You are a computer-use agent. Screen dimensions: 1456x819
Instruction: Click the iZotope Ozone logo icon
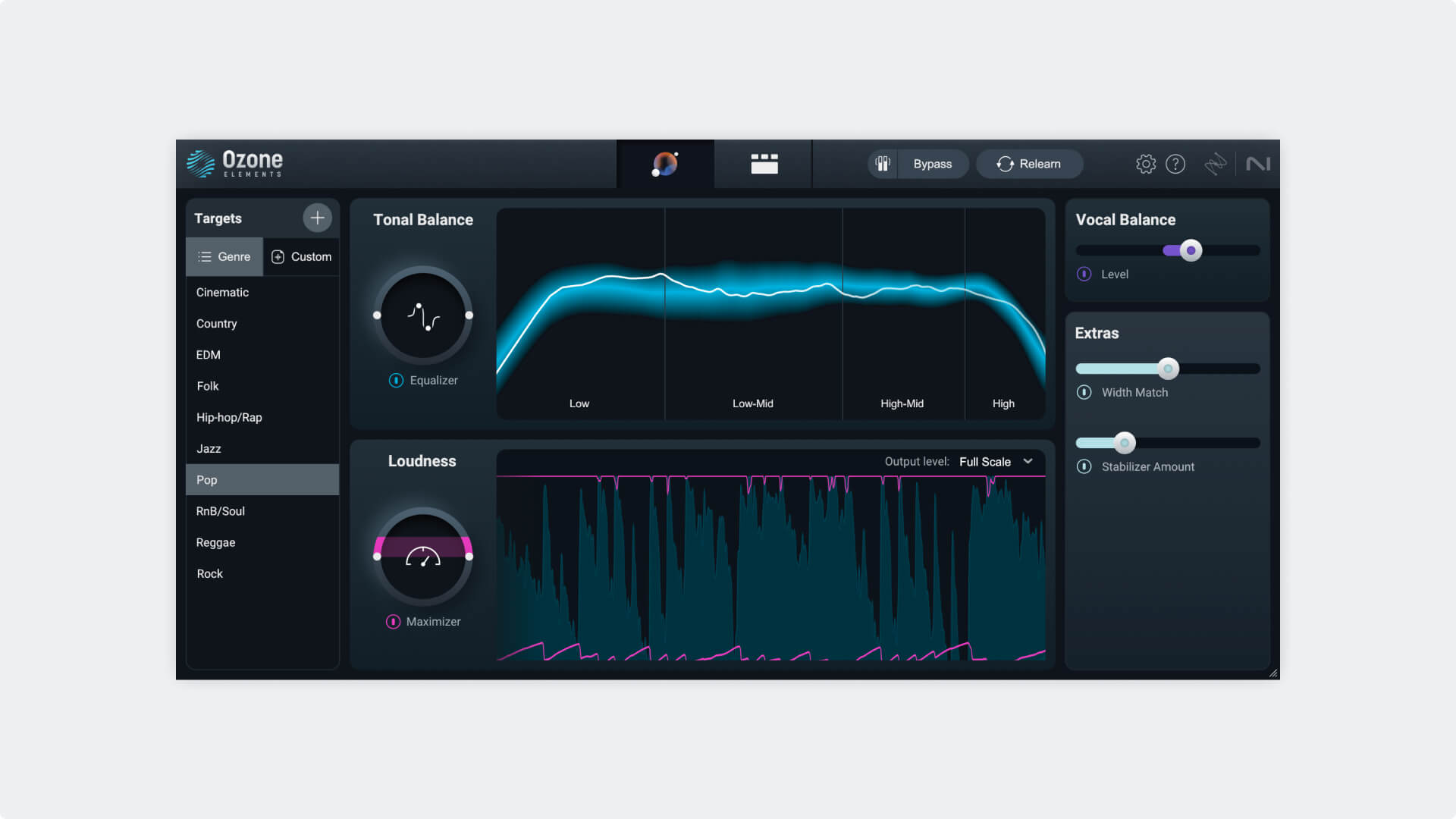pos(198,163)
